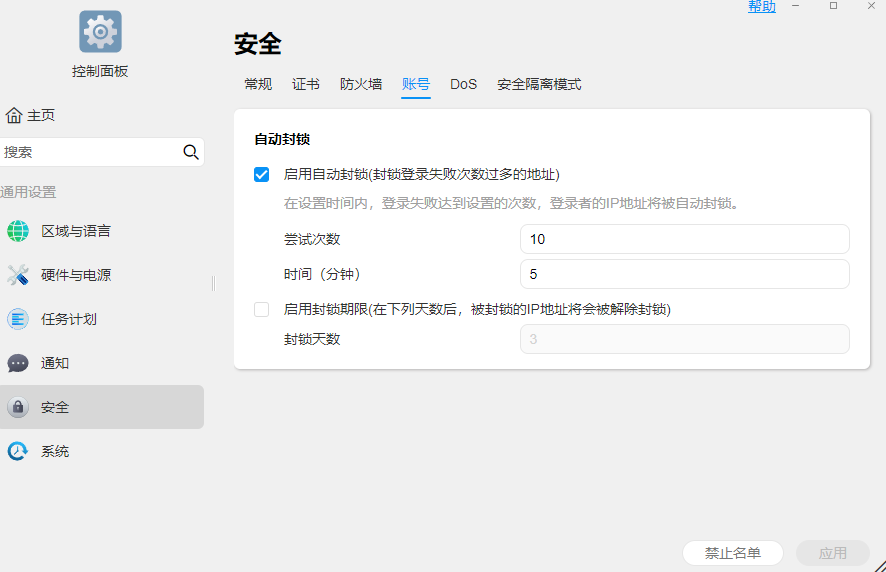
Task: Enable the 启用封锁期限 checkbox
Action: point(262,310)
